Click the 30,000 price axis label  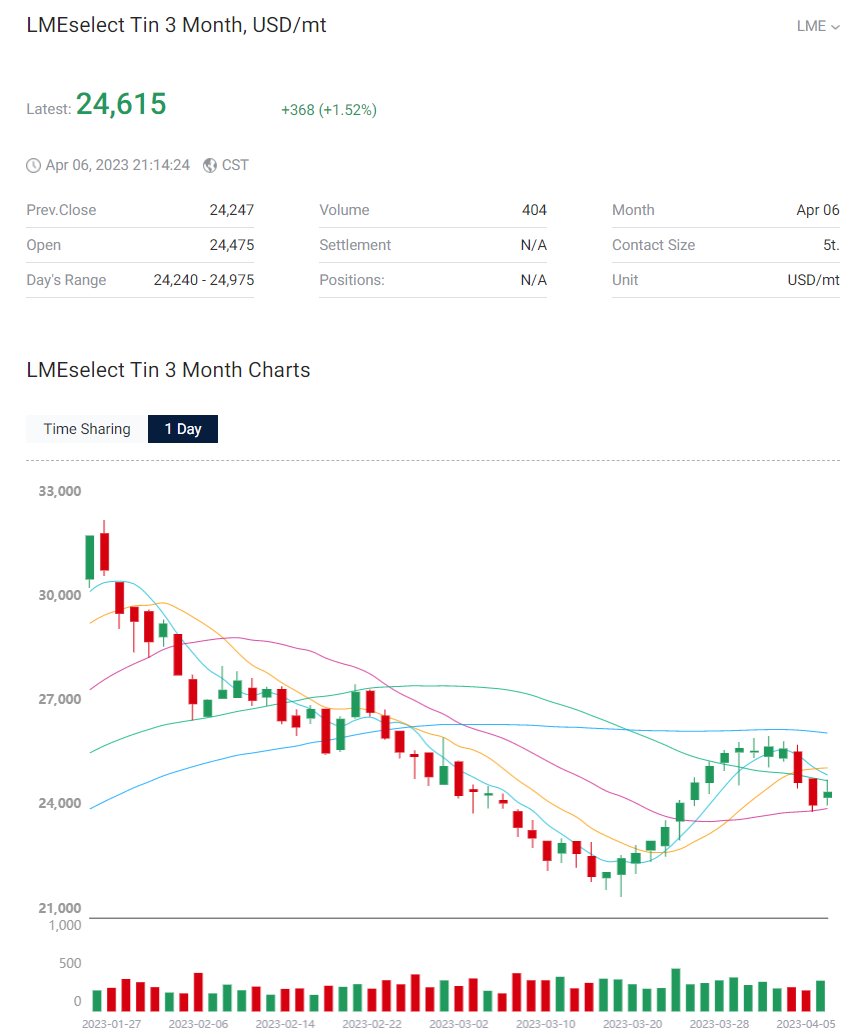59,595
